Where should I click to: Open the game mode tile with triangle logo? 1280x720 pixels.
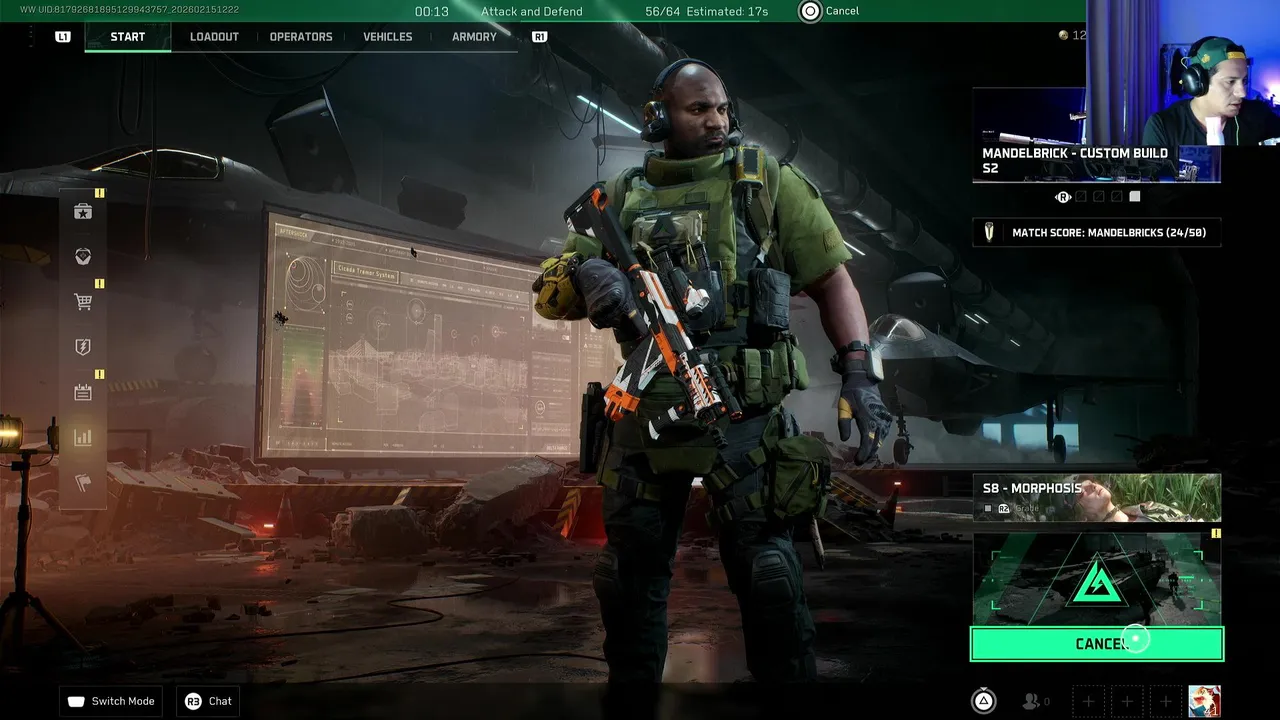1097,579
